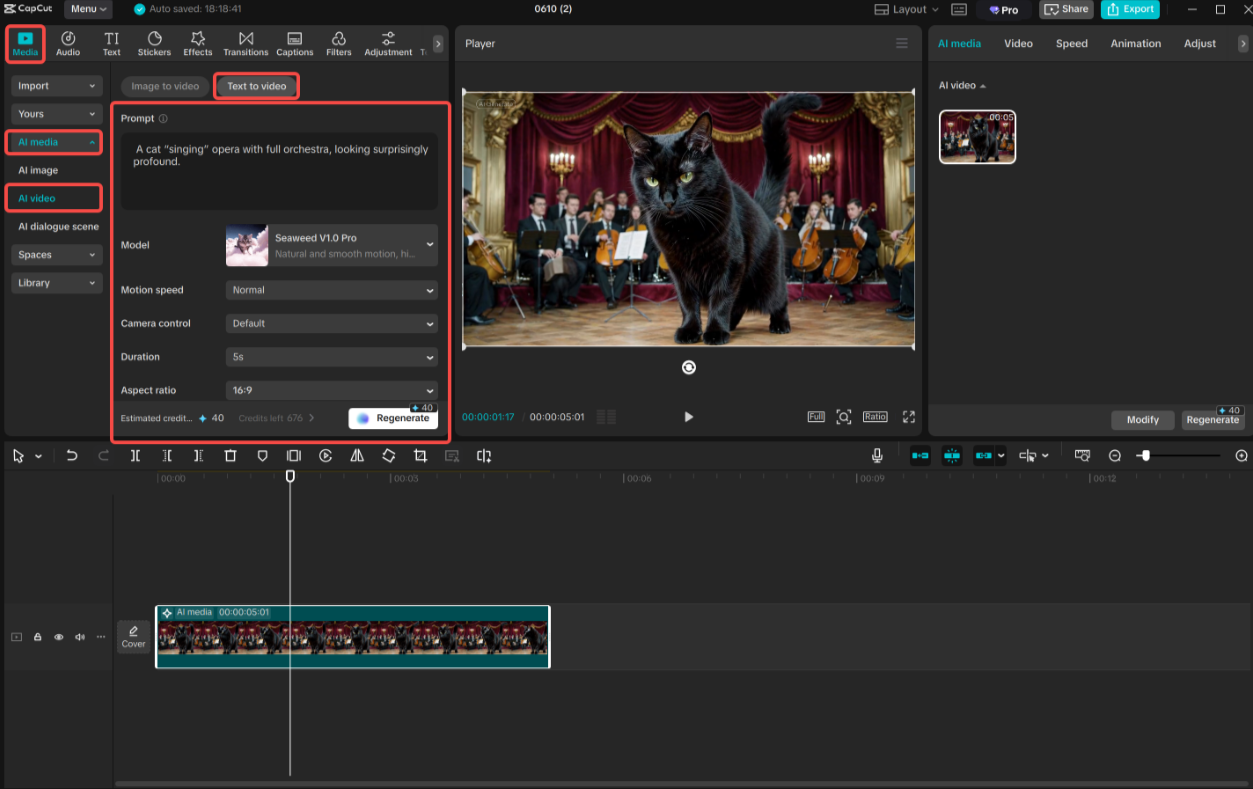
Task: Click the Modify button
Action: point(1143,420)
